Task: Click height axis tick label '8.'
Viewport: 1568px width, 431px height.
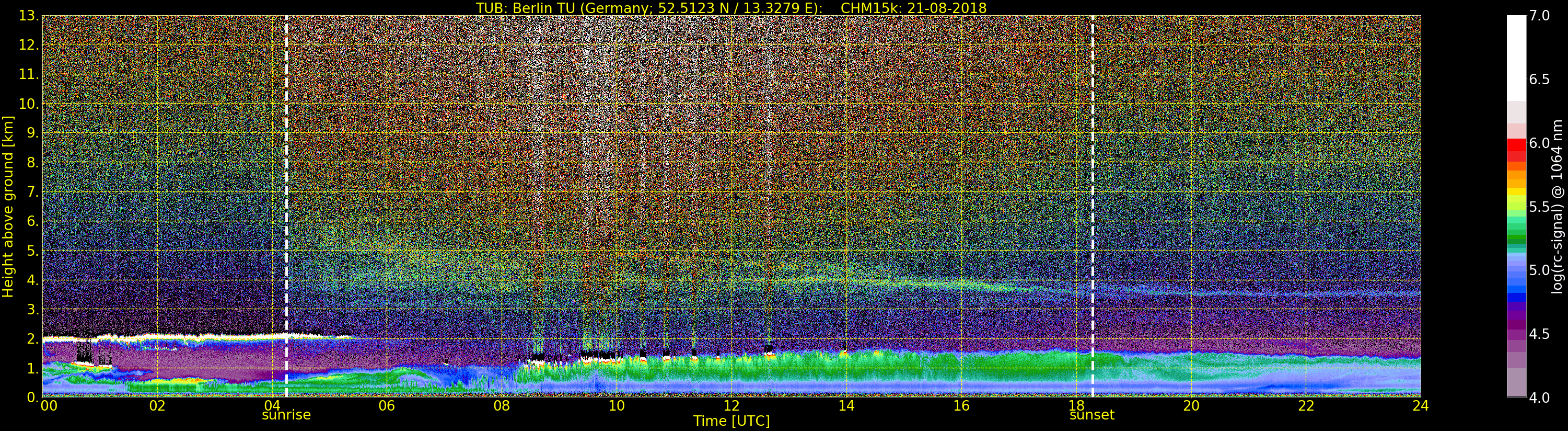Action: coord(33,163)
